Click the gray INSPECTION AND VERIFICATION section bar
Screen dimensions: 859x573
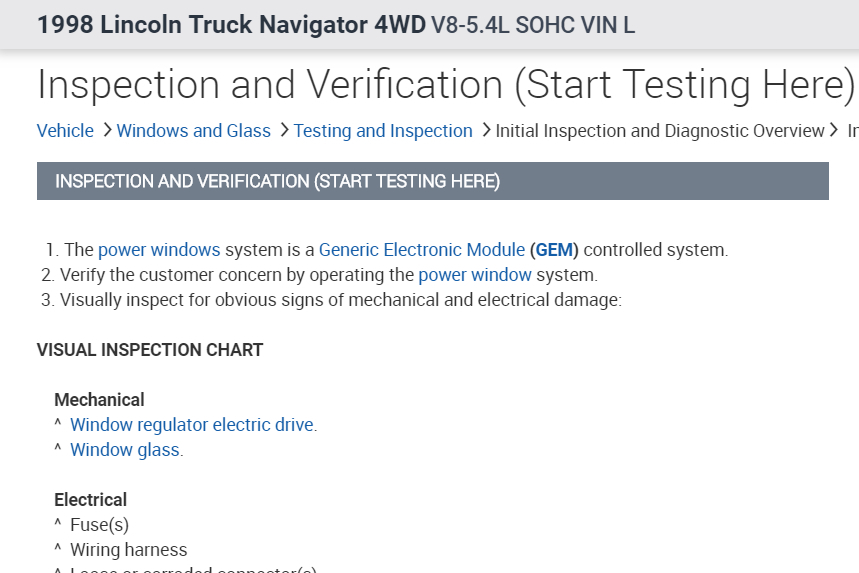click(x=432, y=181)
